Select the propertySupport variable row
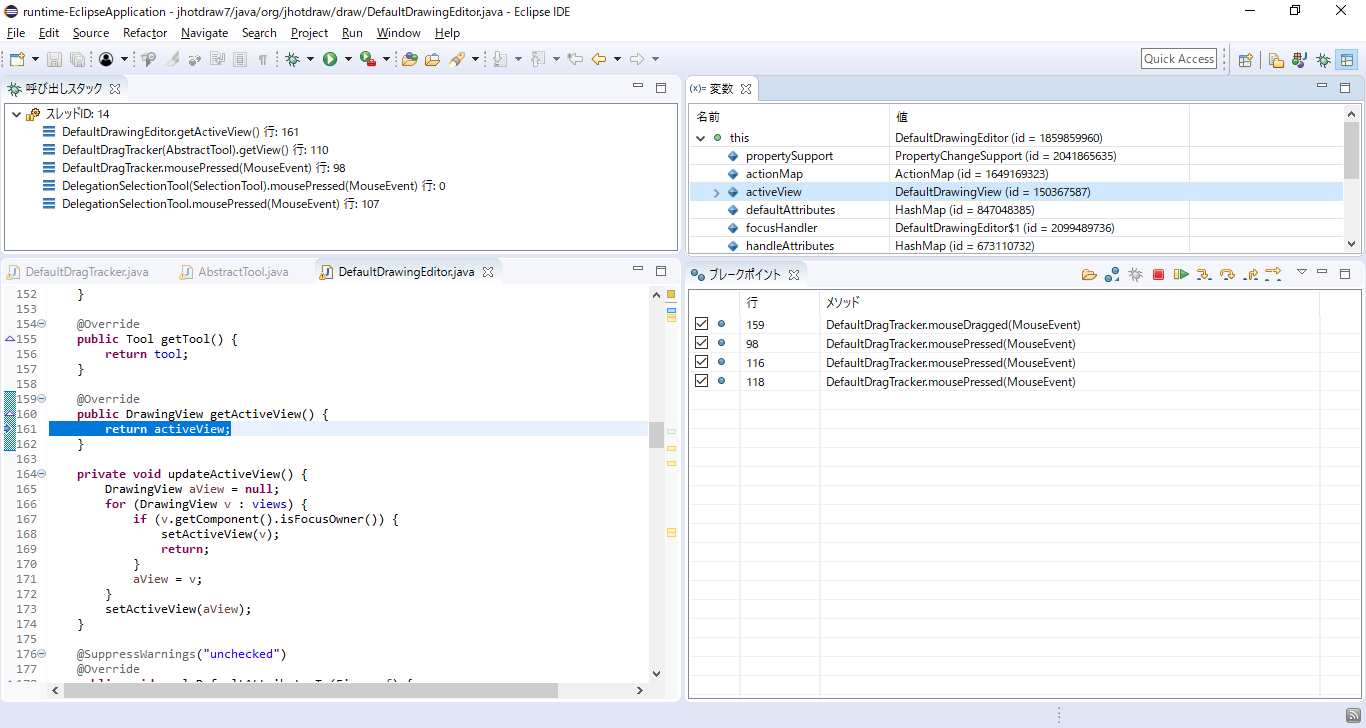1366x728 pixels. pyautogui.click(x=1016, y=156)
